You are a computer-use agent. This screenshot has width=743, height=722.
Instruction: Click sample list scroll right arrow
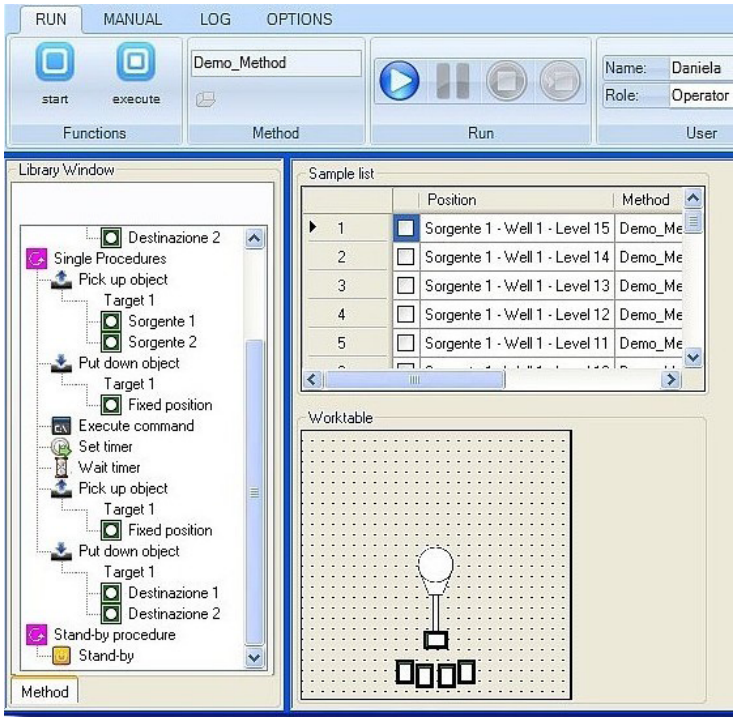(x=671, y=379)
